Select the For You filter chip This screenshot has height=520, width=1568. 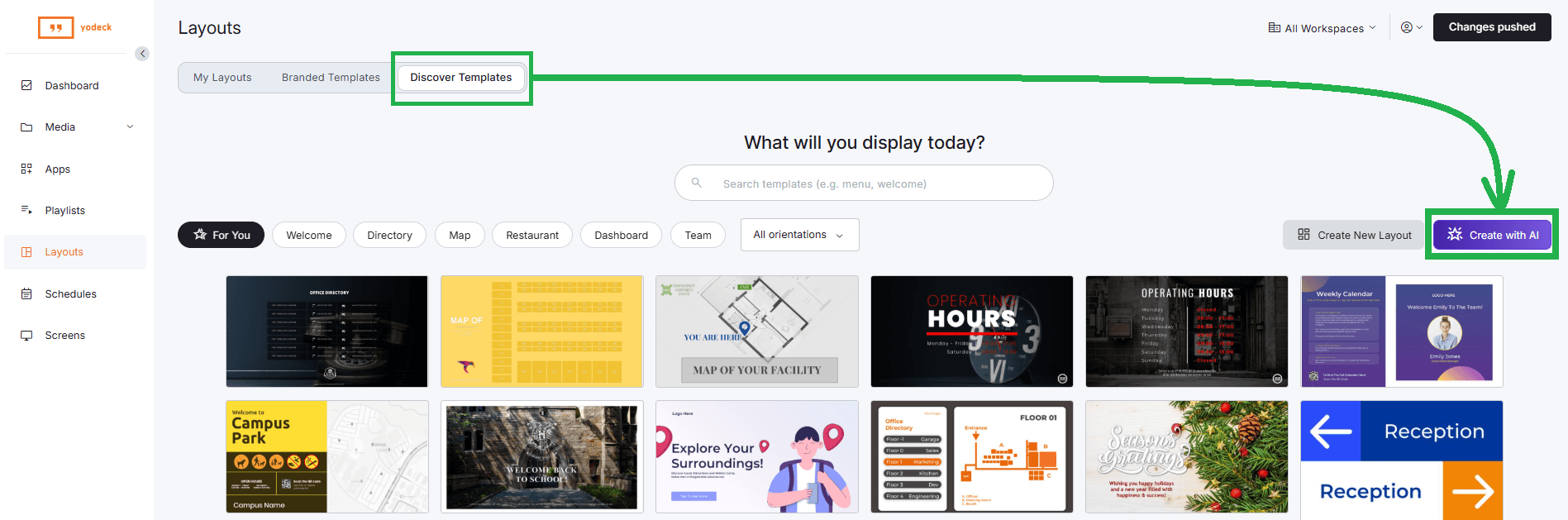pos(221,235)
